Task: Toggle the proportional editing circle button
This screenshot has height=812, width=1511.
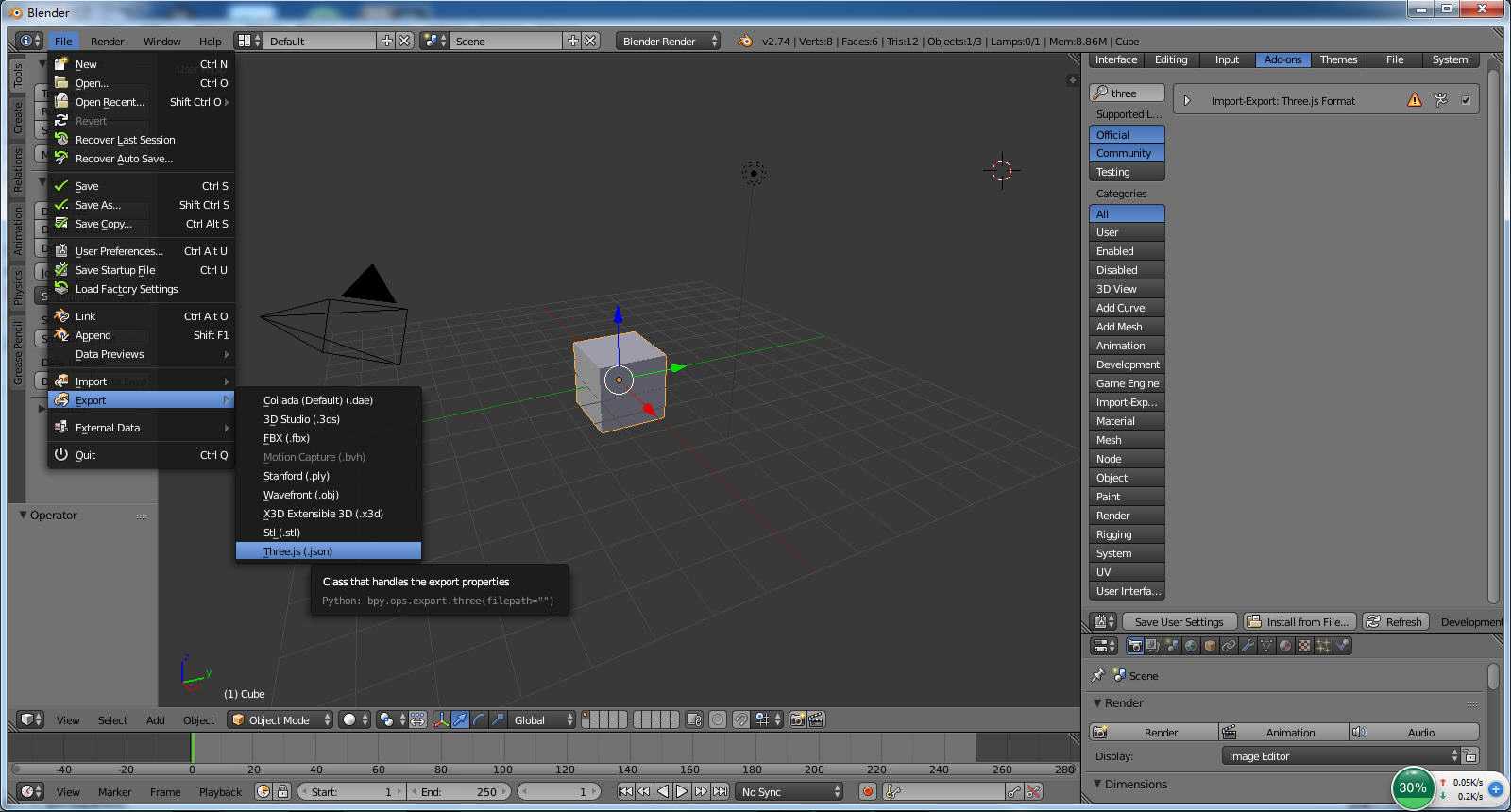Action: coord(718,719)
